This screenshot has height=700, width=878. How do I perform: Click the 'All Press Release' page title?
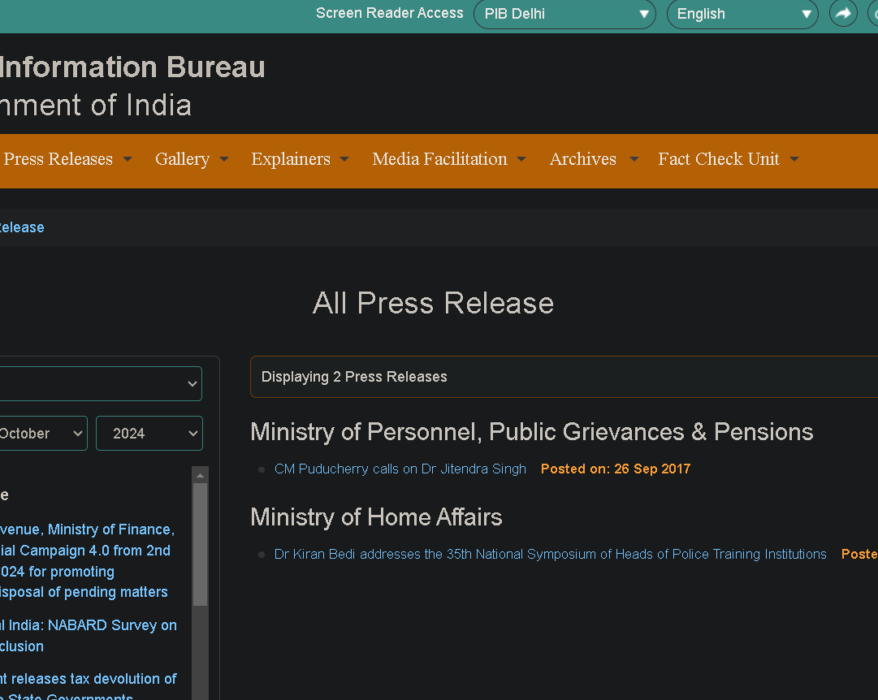pyautogui.click(x=433, y=303)
